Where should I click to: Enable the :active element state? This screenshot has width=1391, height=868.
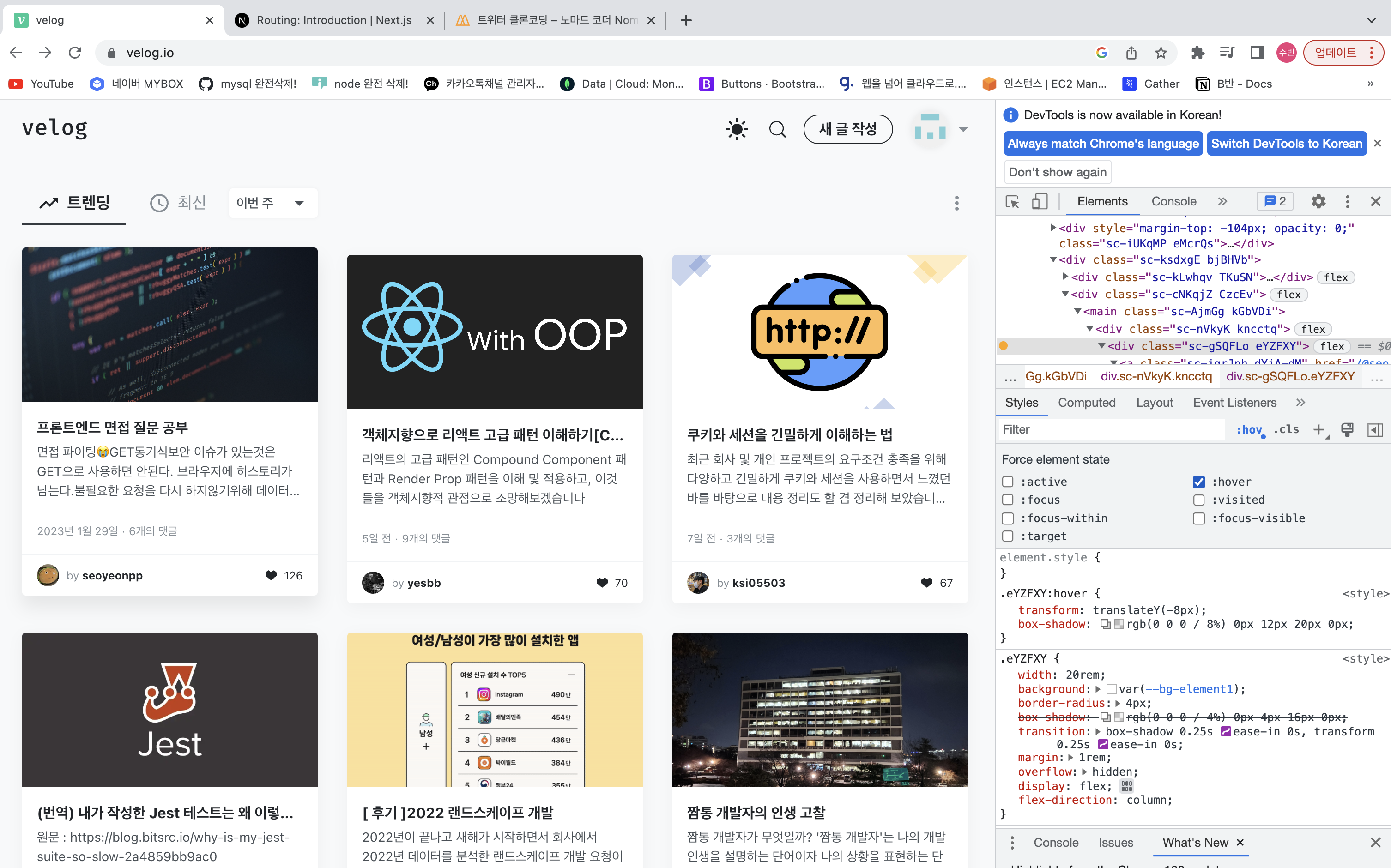(x=1008, y=482)
